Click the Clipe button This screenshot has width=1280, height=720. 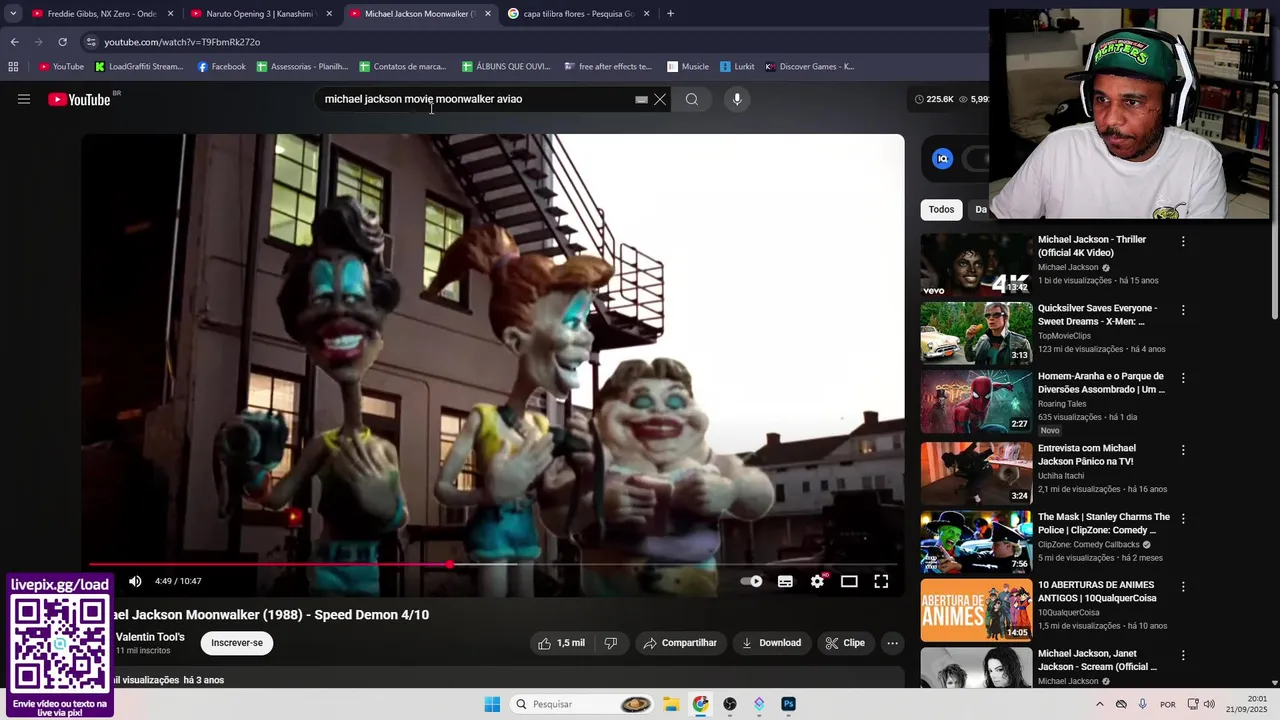pos(845,643)
